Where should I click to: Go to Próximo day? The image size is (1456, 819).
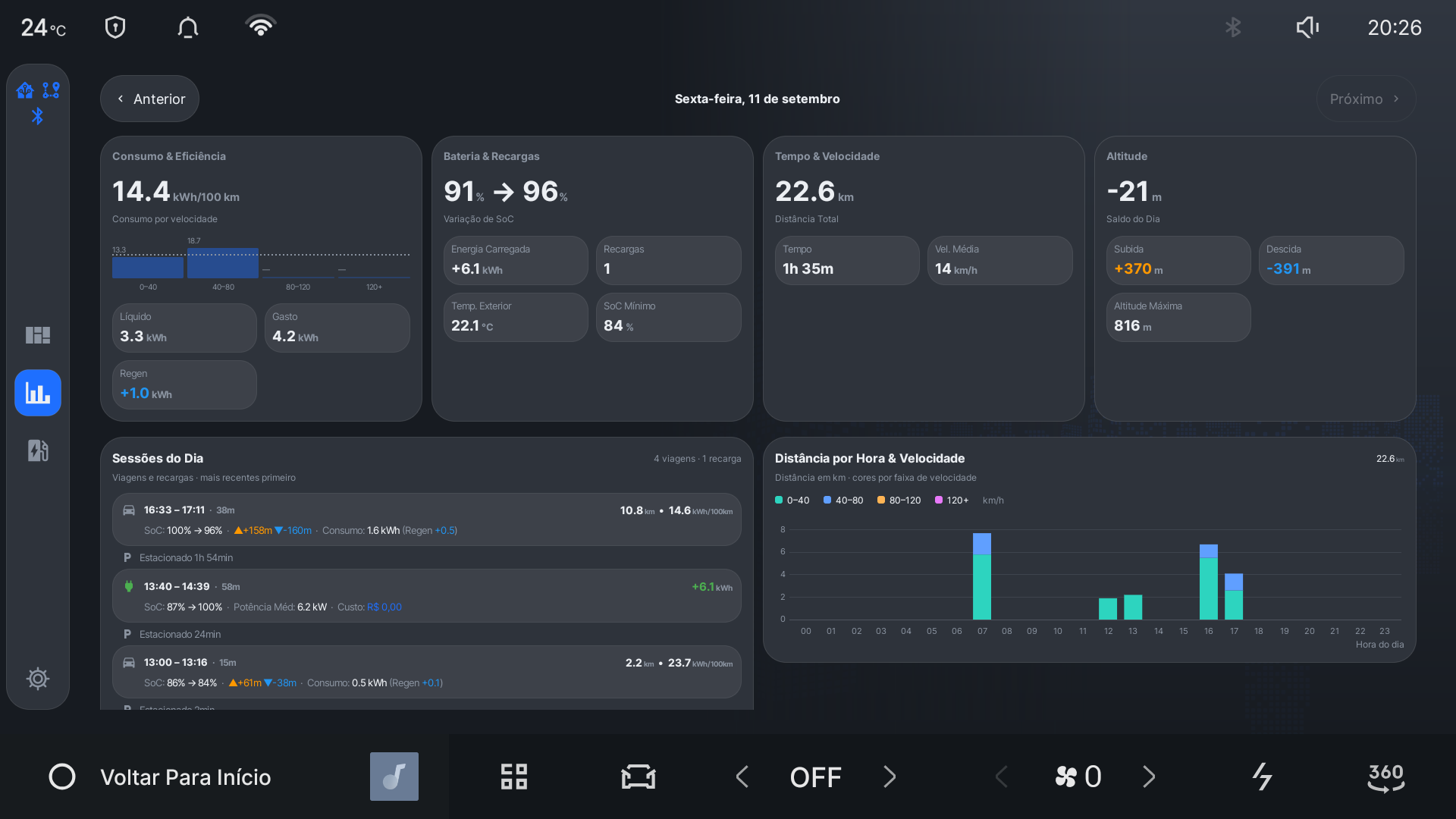tap(1366, 99)
